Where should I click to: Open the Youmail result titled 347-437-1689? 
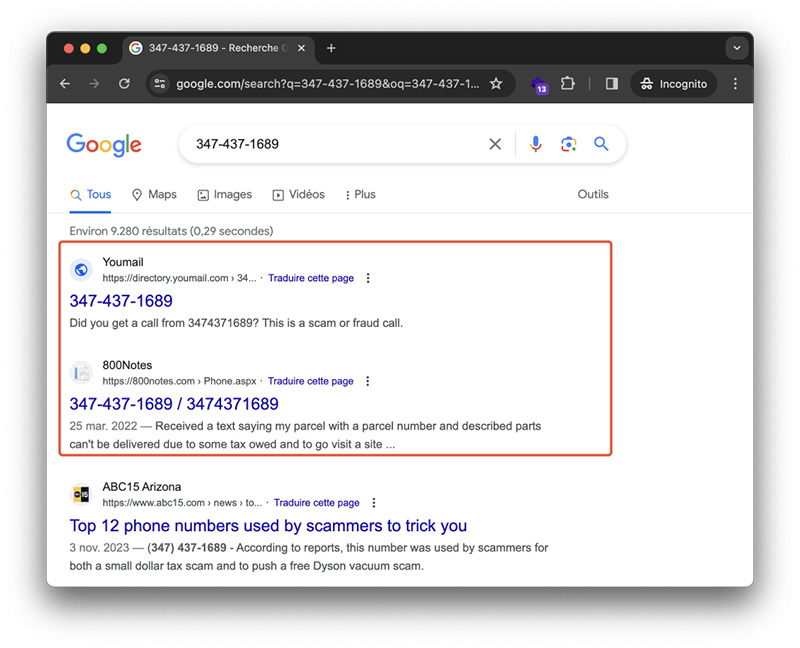(x=121, y=301)
